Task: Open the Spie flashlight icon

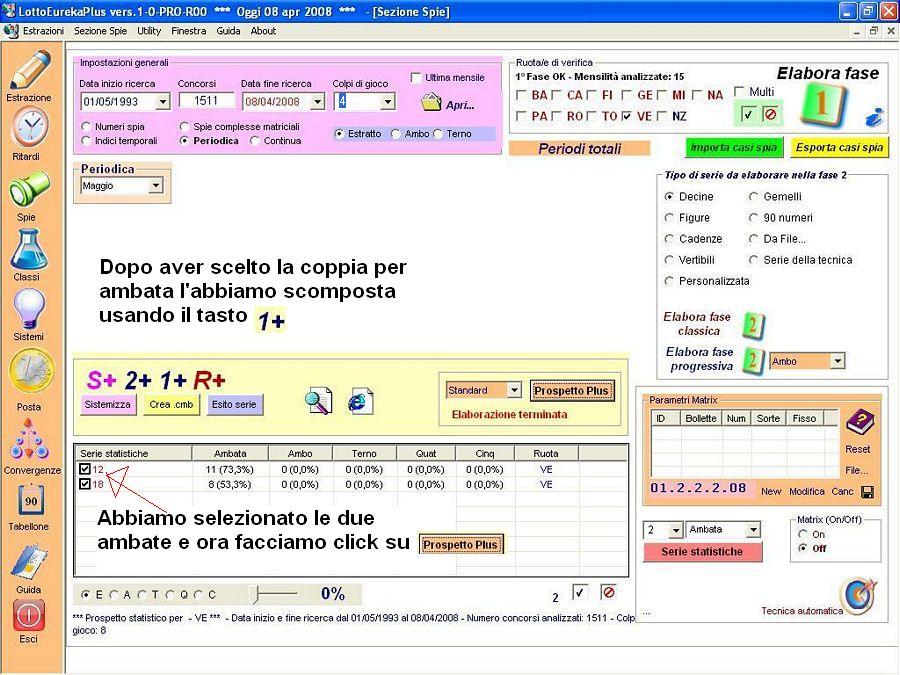Action: tap(29, 189)
